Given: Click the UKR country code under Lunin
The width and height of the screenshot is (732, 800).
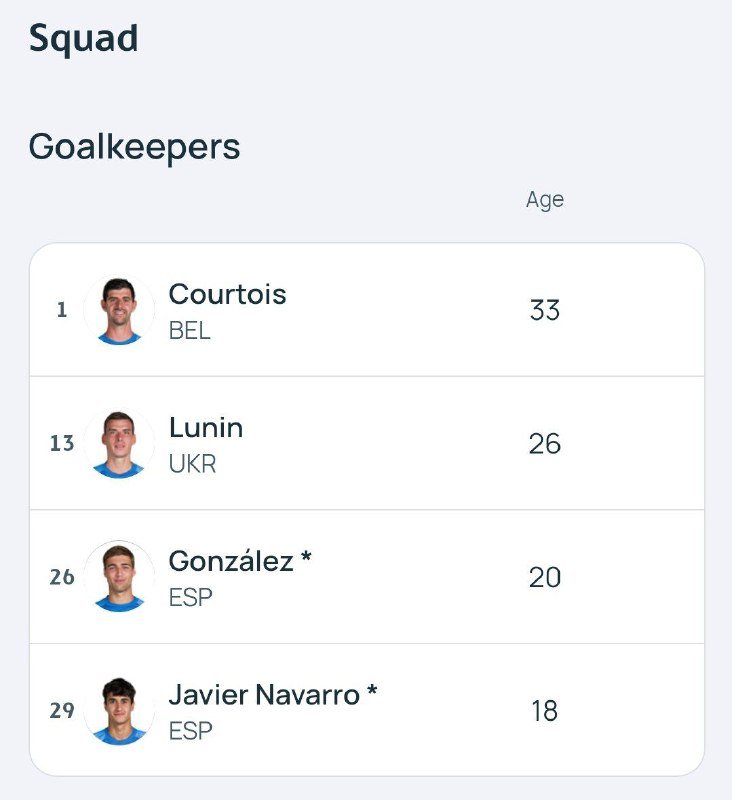Looking at the screenshot, I should pyautogui.click(x=192, y=465).
